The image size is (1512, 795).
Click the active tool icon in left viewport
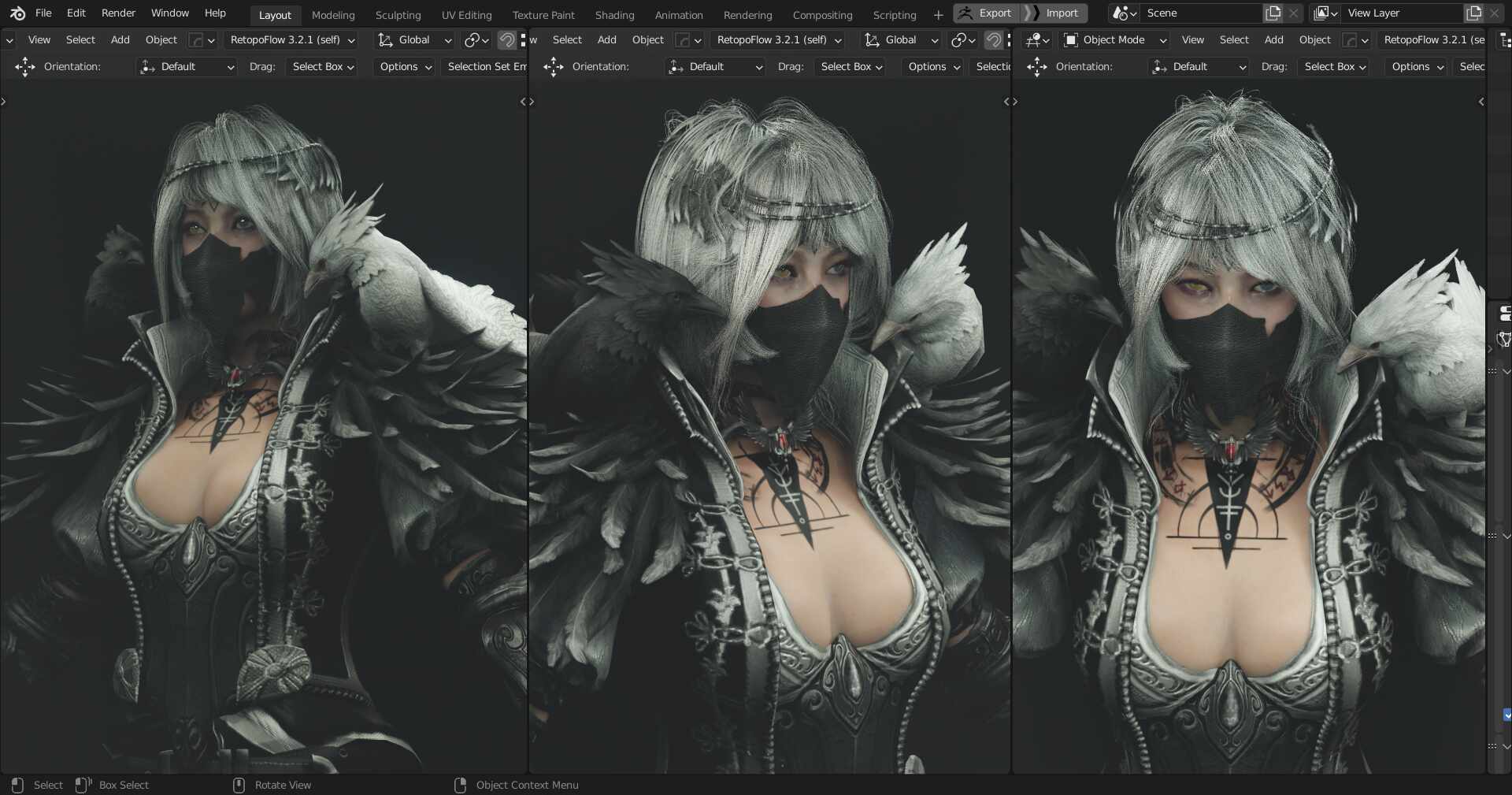25,67
